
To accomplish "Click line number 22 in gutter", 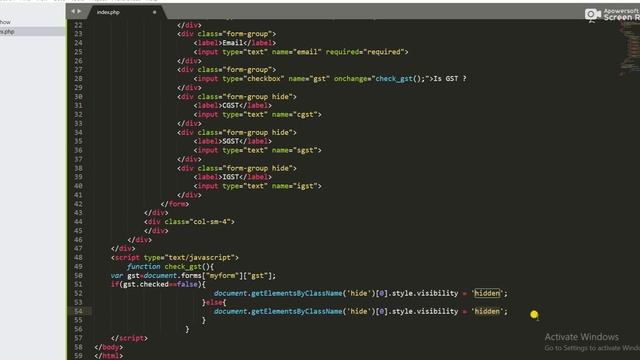I will (78, 25).
